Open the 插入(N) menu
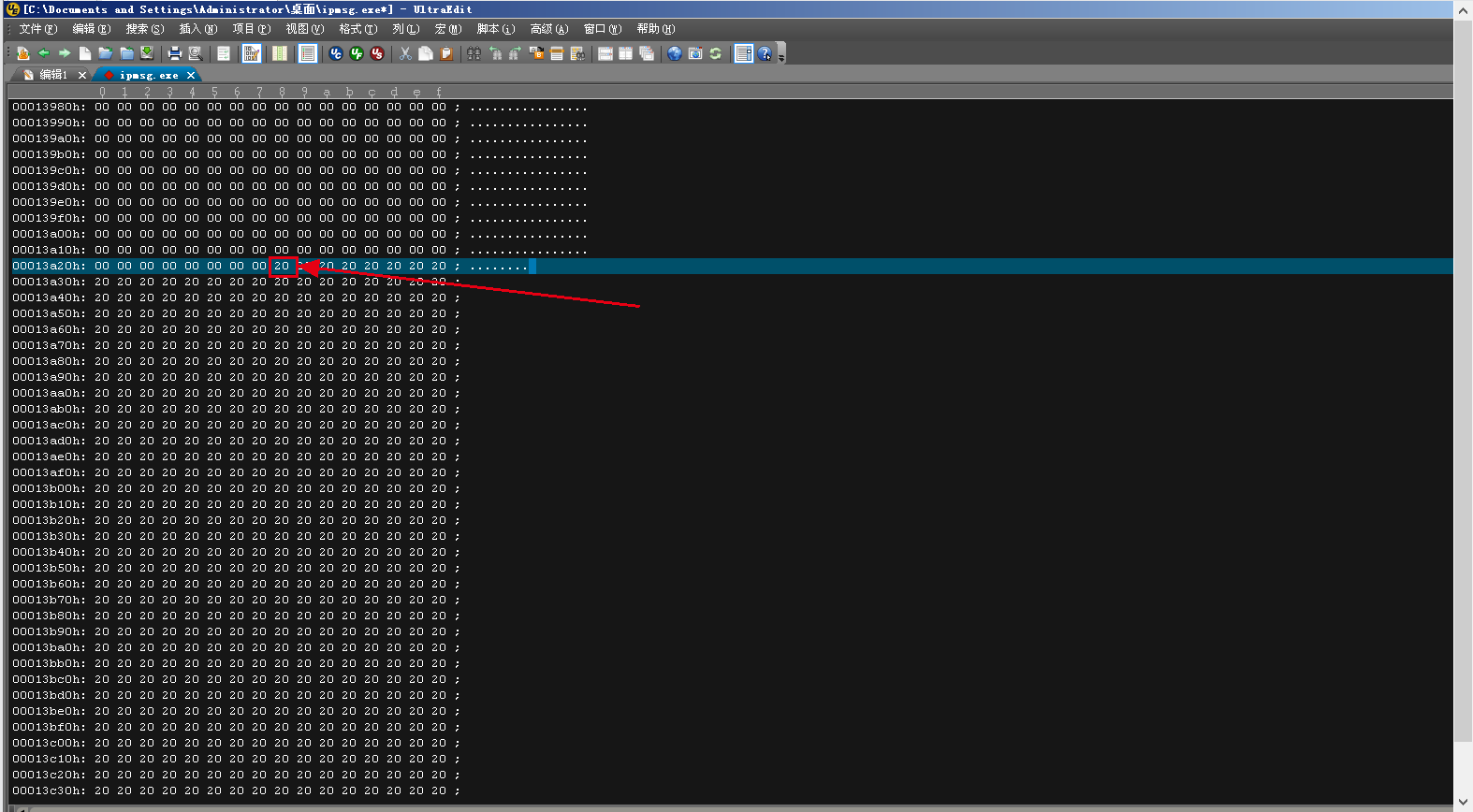Viewport: 1473px width, 812px height. tap(198, 29)
